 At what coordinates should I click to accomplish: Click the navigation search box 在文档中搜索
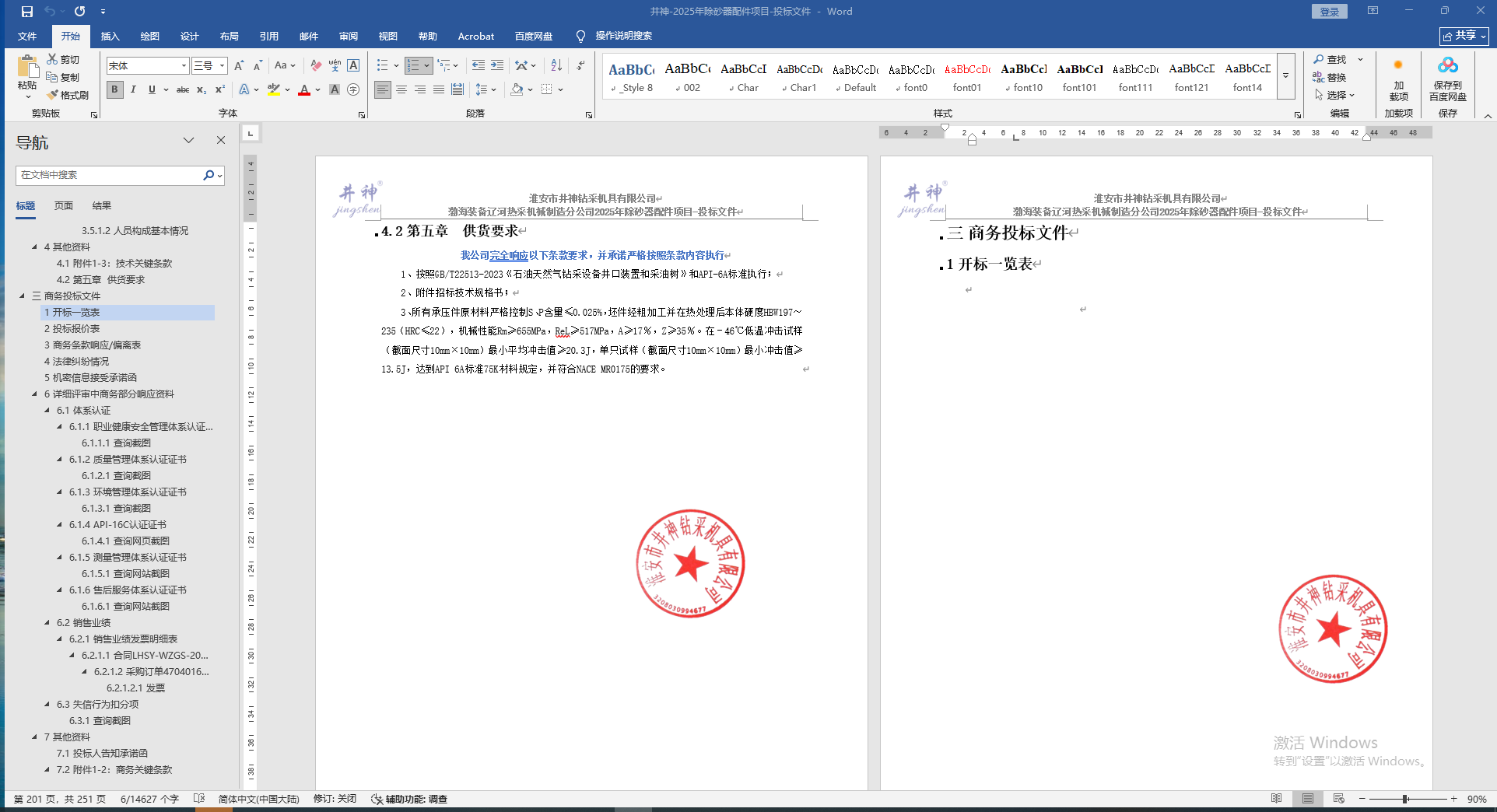[109, 175]
